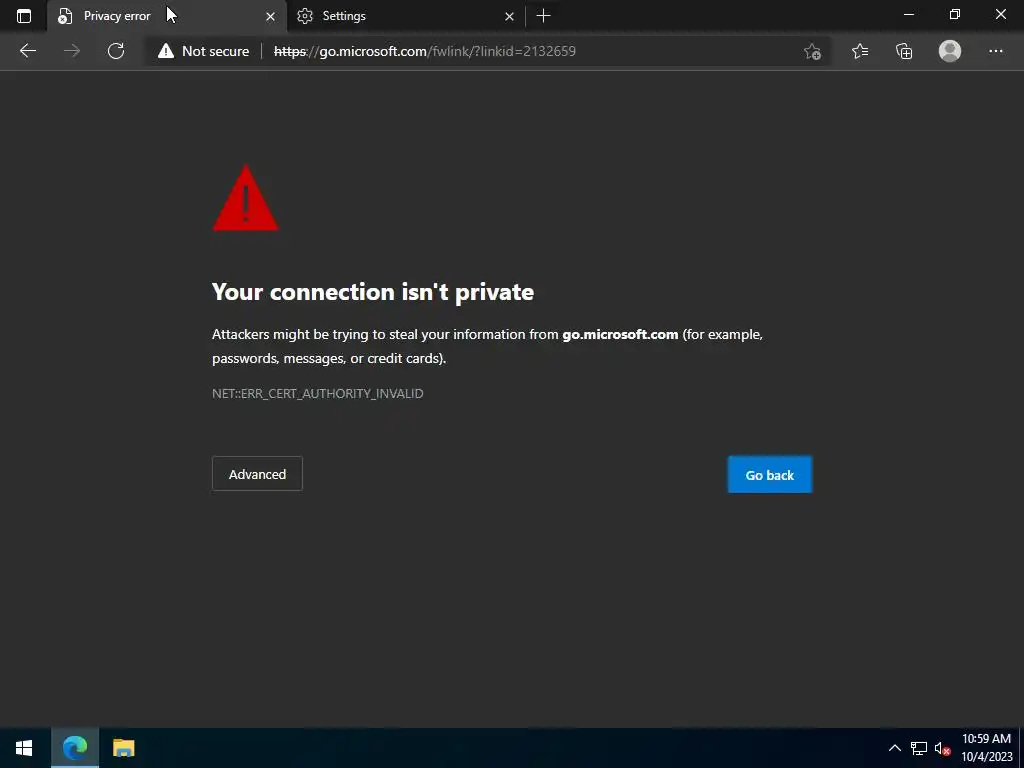
Task: Click the red warning triangle icon
Action: pyautogui.click(x=246, y=198)
